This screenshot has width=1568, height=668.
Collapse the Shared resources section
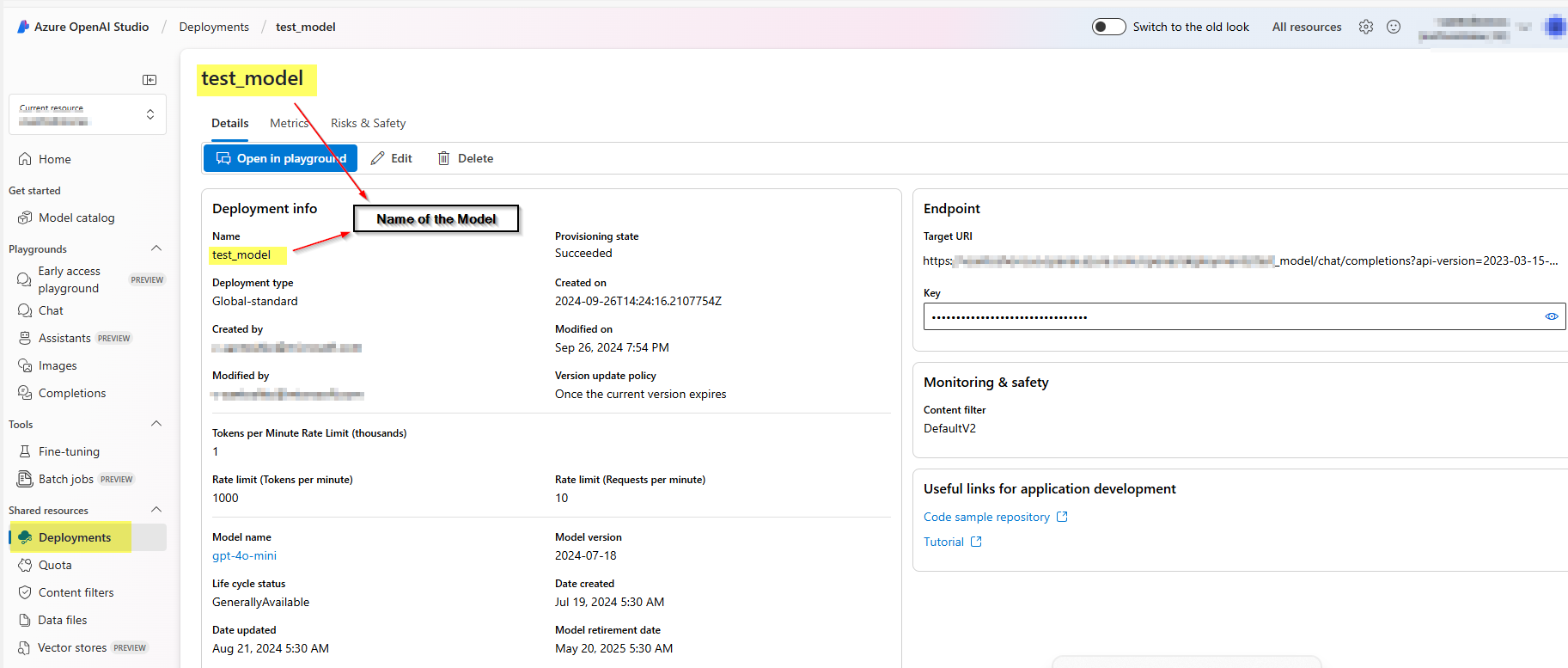[156, 510]
